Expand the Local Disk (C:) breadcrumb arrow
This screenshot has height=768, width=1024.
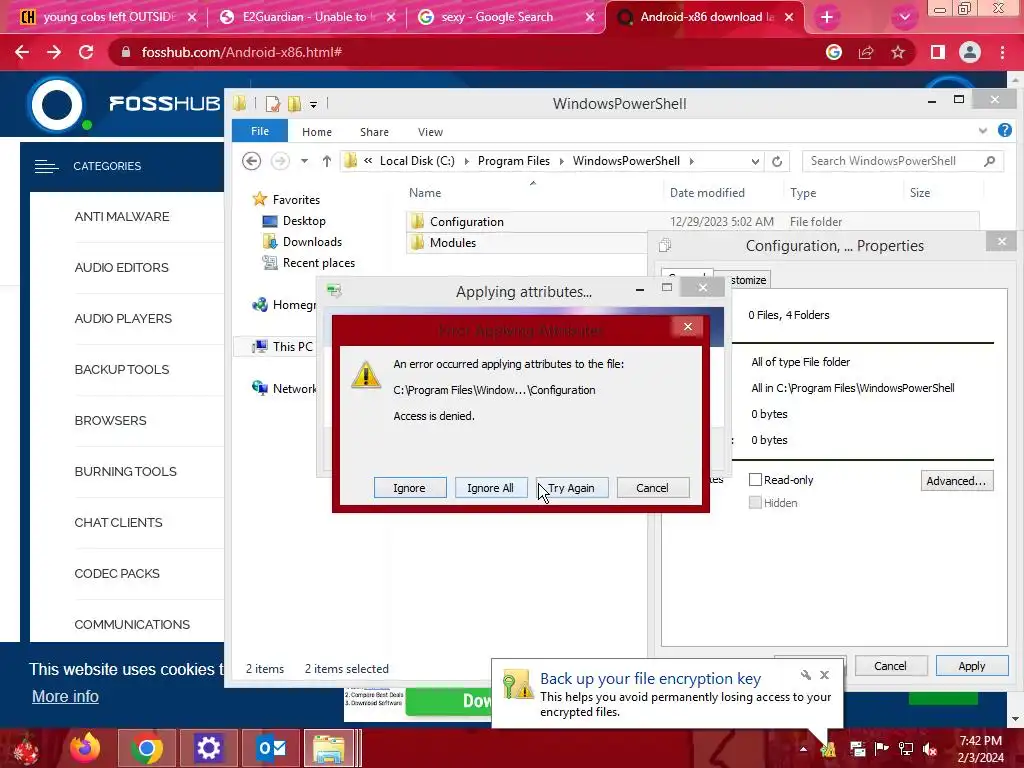click(x=466, y=161)
